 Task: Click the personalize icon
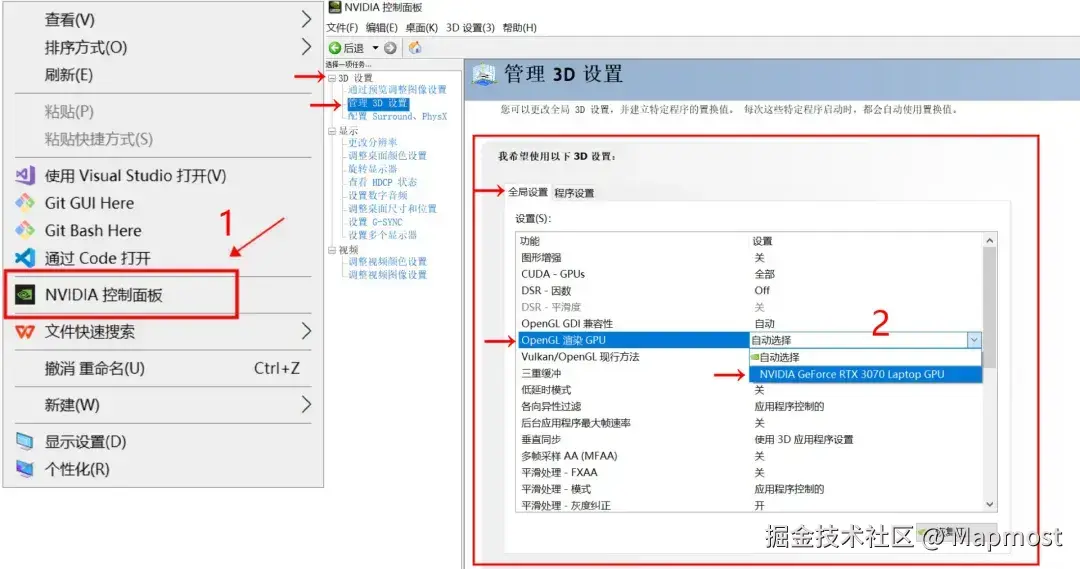click(25, 469)
